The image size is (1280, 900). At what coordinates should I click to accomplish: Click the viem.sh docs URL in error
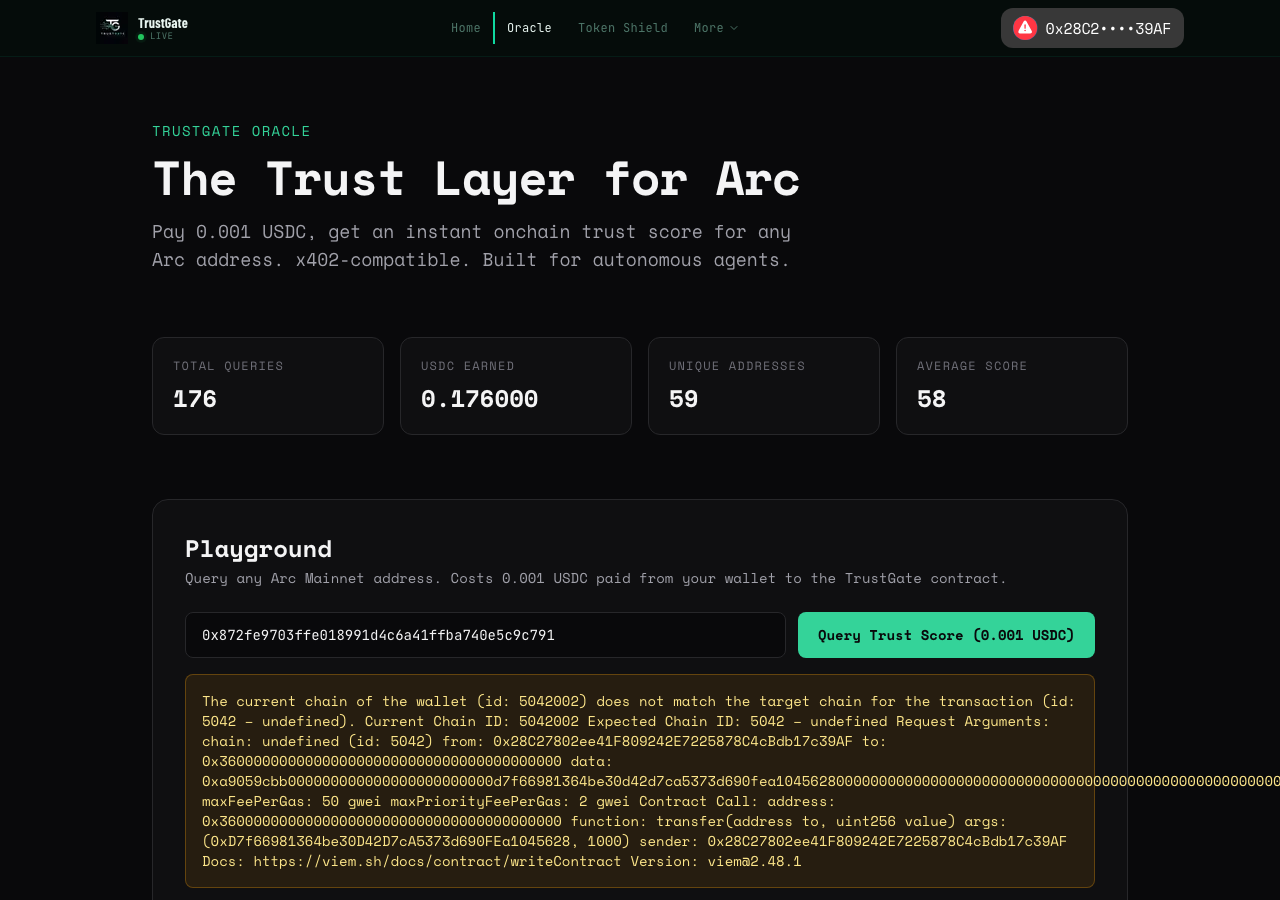[437, 861]
